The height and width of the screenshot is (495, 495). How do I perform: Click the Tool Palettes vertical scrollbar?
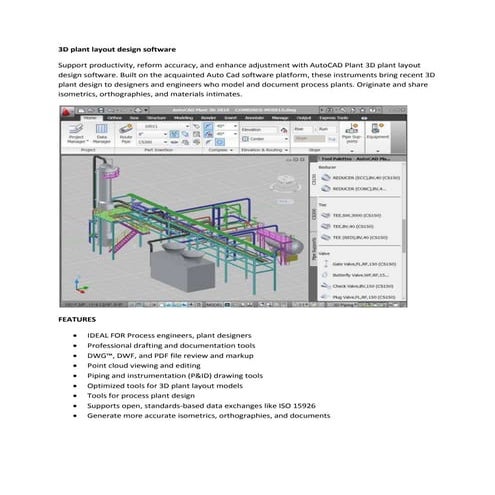[404, 231]
